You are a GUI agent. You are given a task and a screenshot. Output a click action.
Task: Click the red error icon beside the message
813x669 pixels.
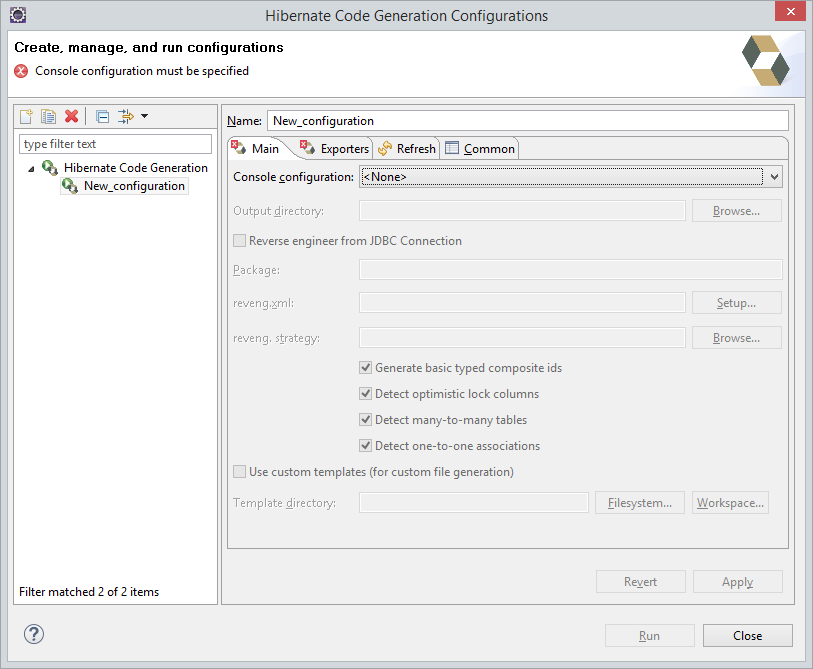point(21,71)
